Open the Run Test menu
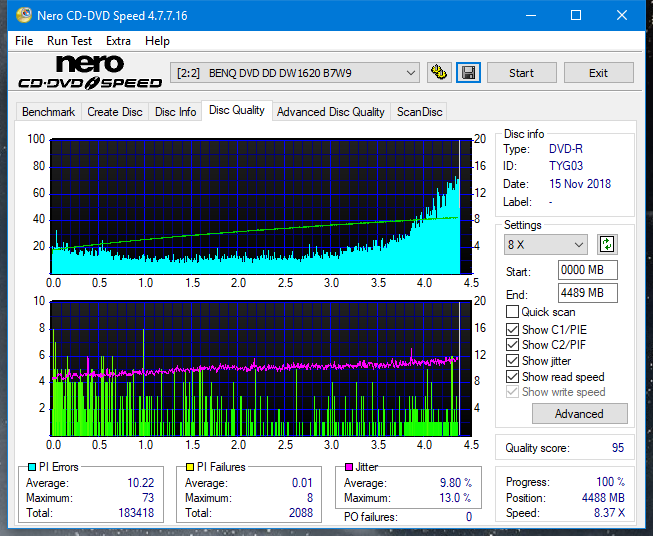 point(69,41)
